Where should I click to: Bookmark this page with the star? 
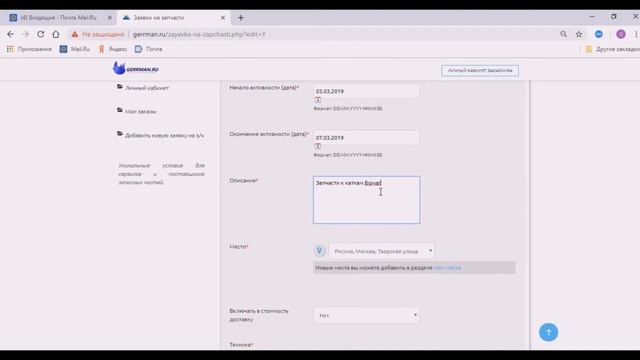click(579, 34)
